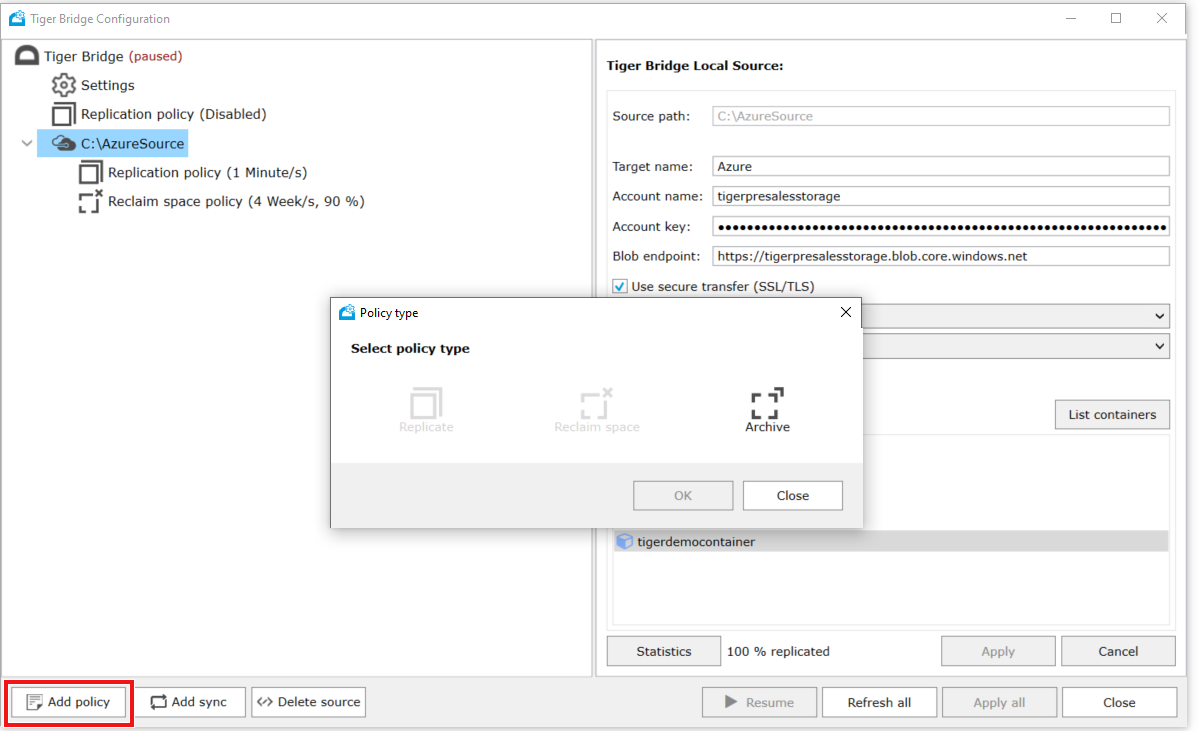Pick the Reclaim space policy icon in dialog
1199x731 pixels.
(x=596, y=403)
